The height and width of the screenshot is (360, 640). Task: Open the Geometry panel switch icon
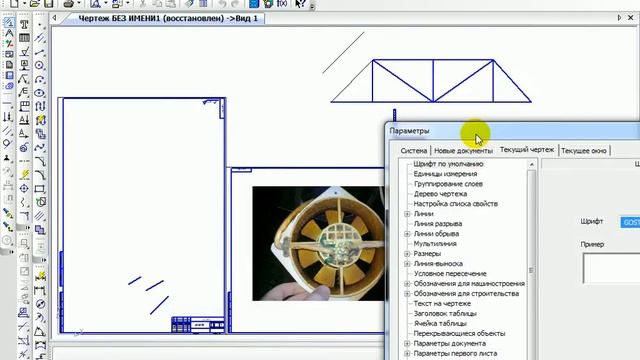pyautogui.click(x=9, y=22)
